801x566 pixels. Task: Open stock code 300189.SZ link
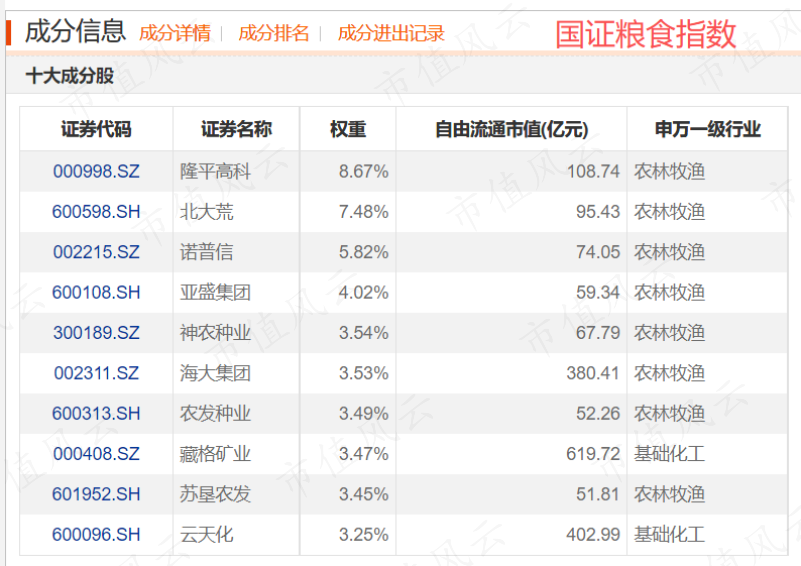click(x=96, y=333)
